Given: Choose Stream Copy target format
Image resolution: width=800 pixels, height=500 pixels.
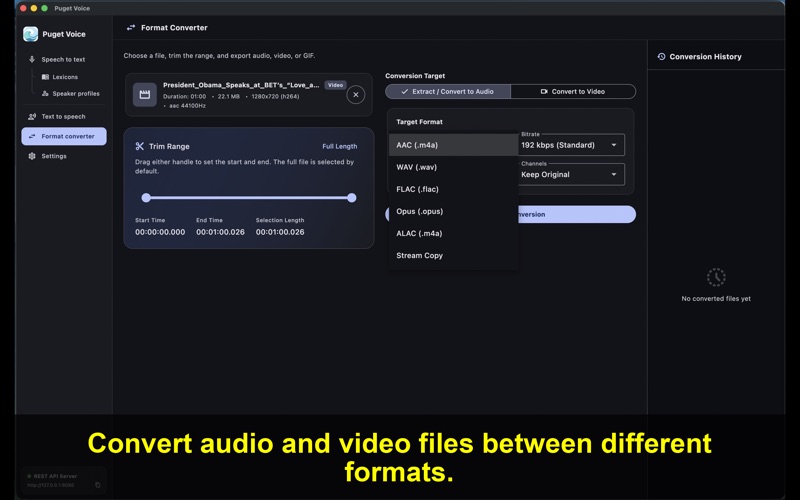Looking at the screenshot, I should pos(453,256).
